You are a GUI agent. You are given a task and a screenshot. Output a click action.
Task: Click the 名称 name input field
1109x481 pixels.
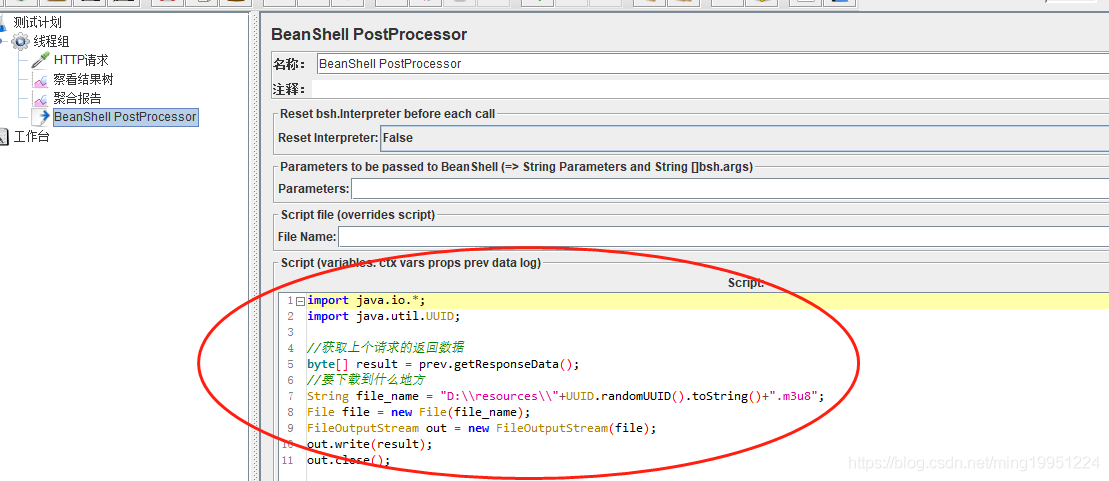click(x=710, y=64)
